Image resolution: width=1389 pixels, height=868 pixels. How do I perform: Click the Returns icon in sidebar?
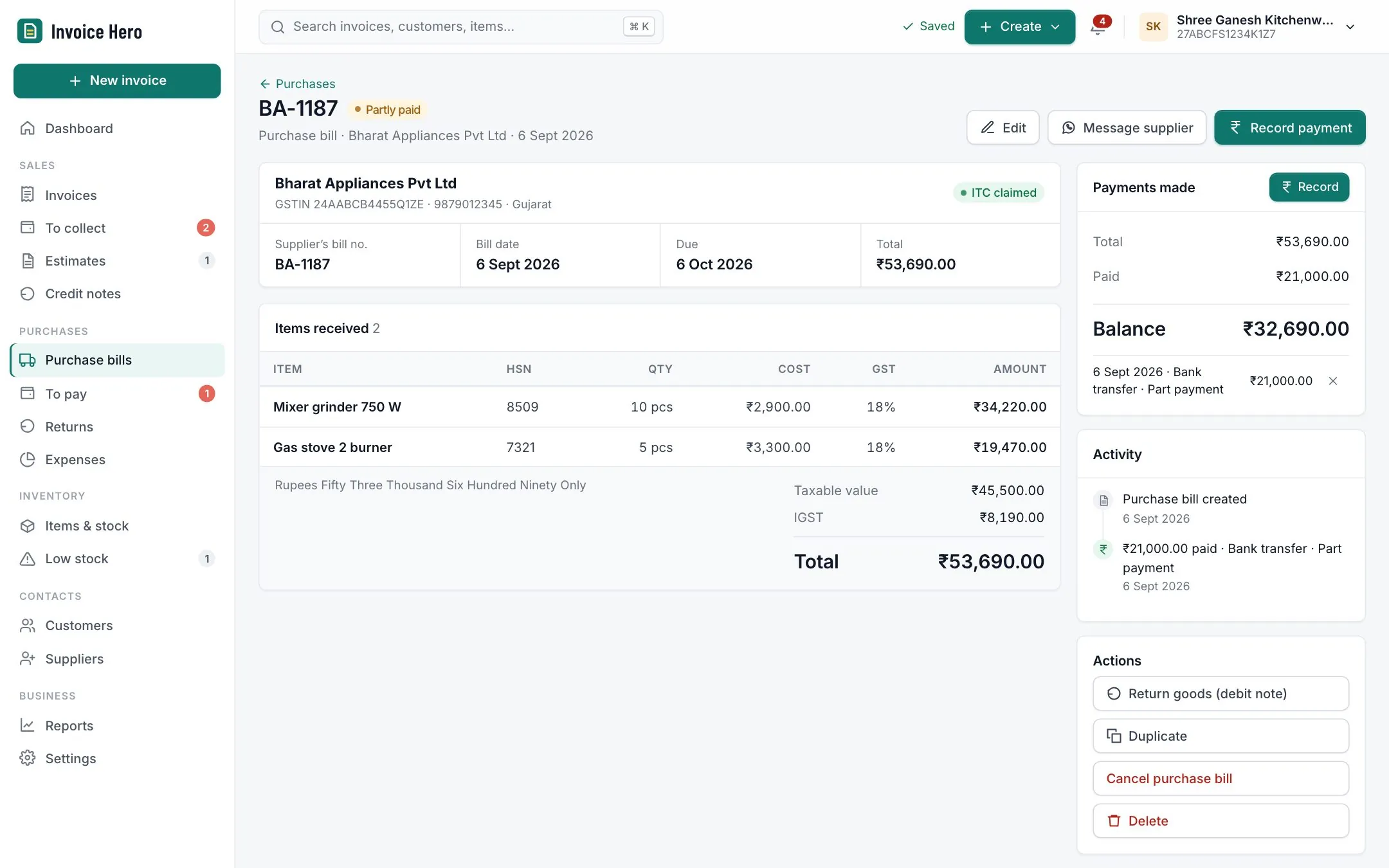pos(28,426)
